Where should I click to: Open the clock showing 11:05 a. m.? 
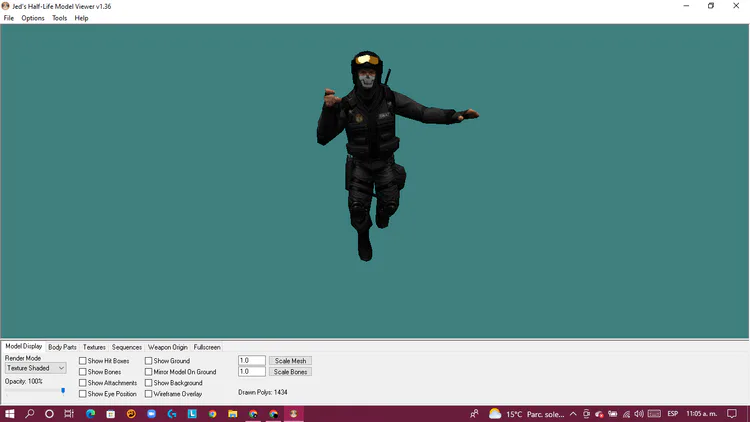(702, 414)
